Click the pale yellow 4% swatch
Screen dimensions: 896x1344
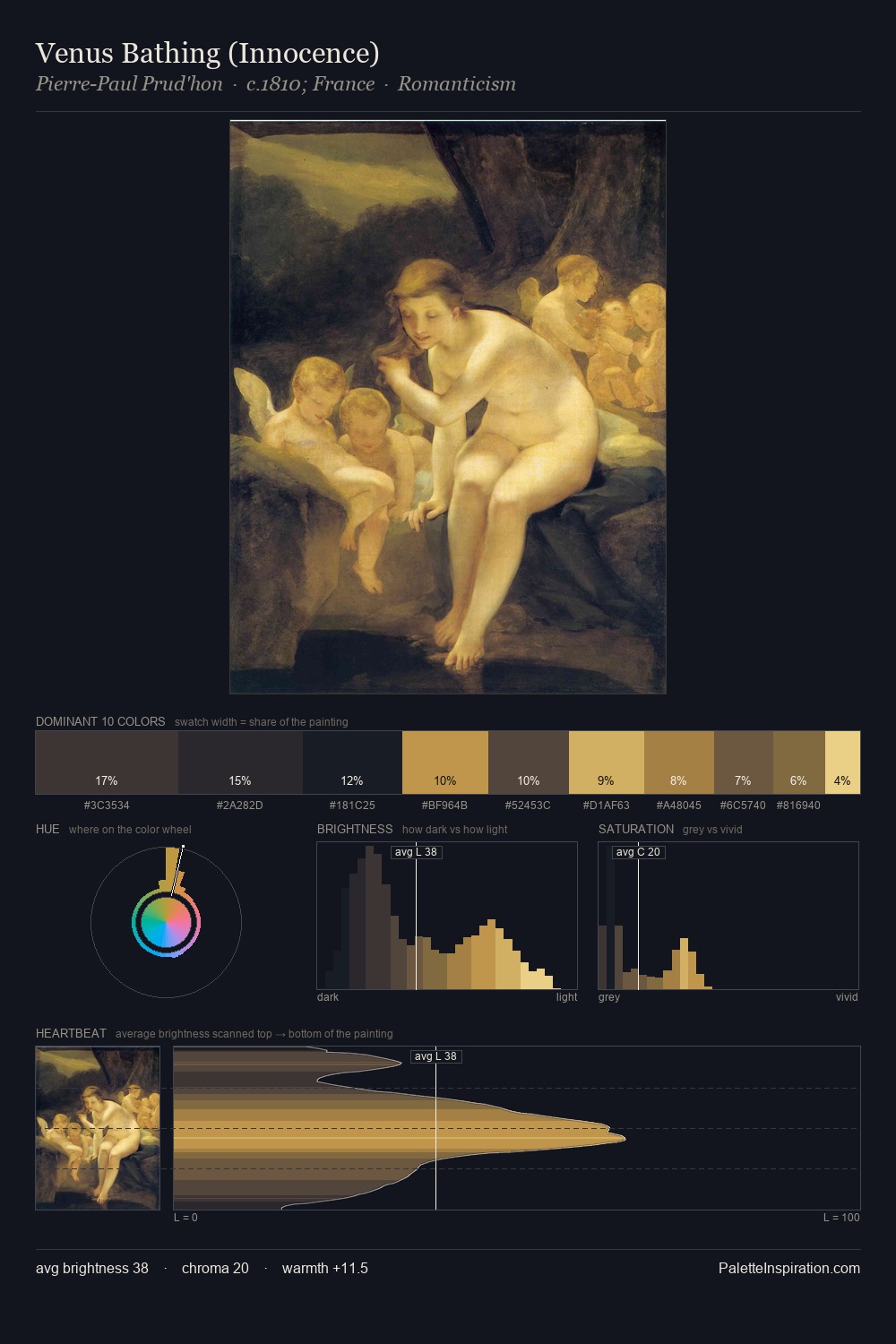pyautogui.click(x=842, y=762)
